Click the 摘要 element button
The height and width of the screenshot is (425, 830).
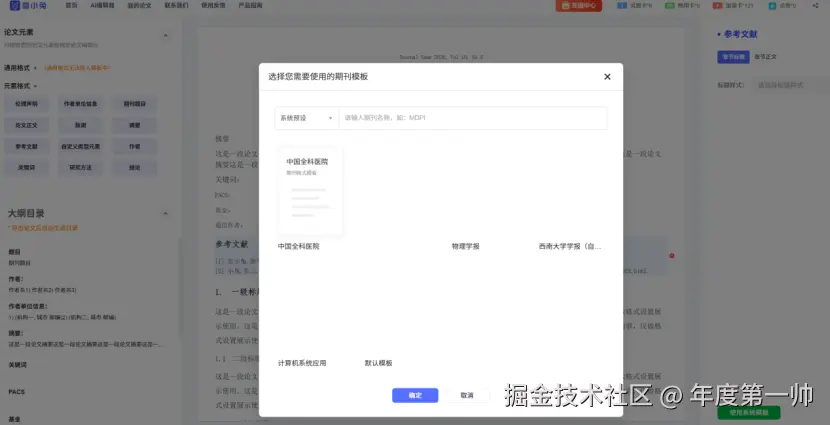(134, 125)
